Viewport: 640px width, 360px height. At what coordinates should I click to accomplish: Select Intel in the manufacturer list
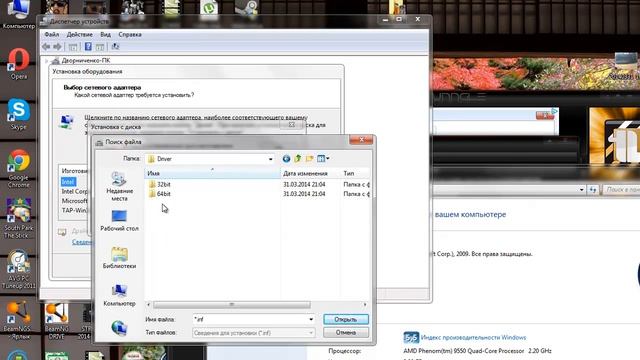pos(68,182)
